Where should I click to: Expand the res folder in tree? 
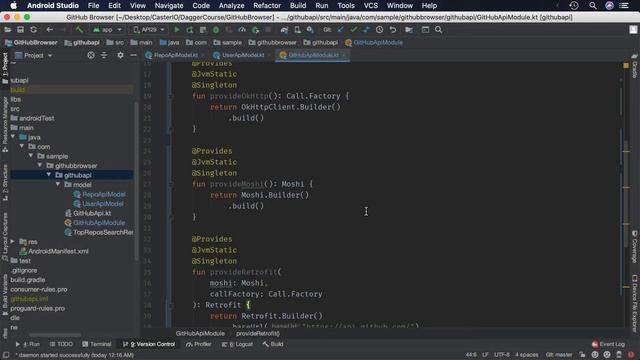(13, 242)
